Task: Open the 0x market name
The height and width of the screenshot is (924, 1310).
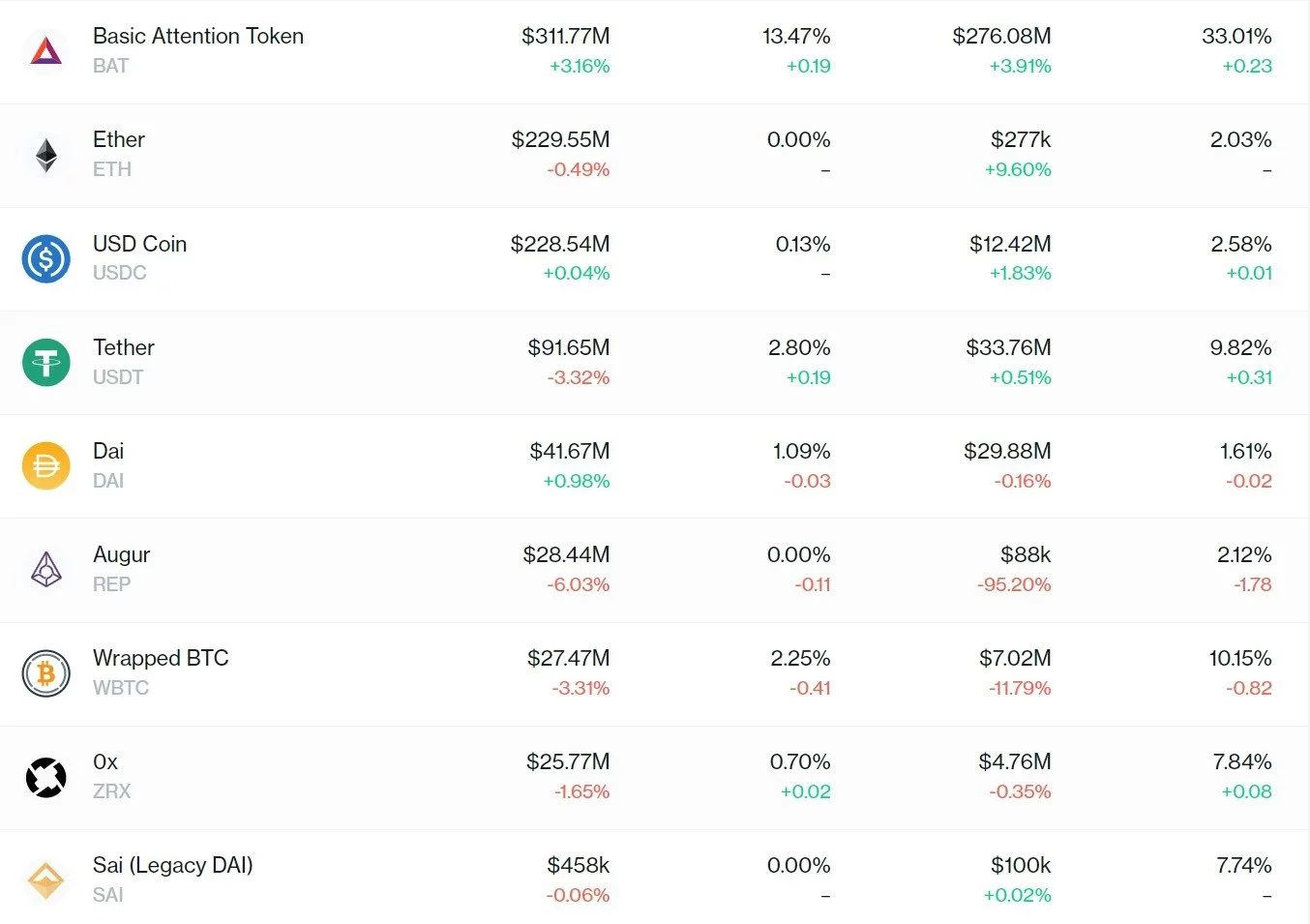Action: [x=105, y=761]
